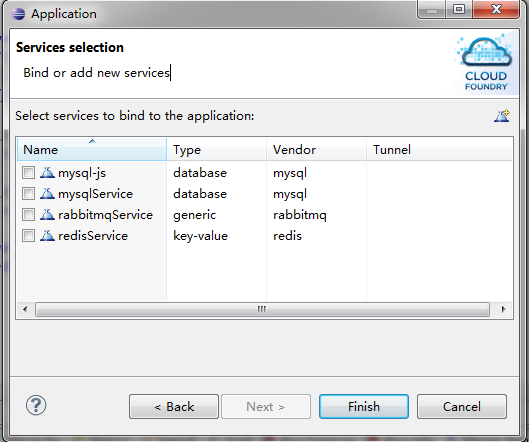Click the add new service icon
This screenshot has height=442, width=529.
pos(502,116)
